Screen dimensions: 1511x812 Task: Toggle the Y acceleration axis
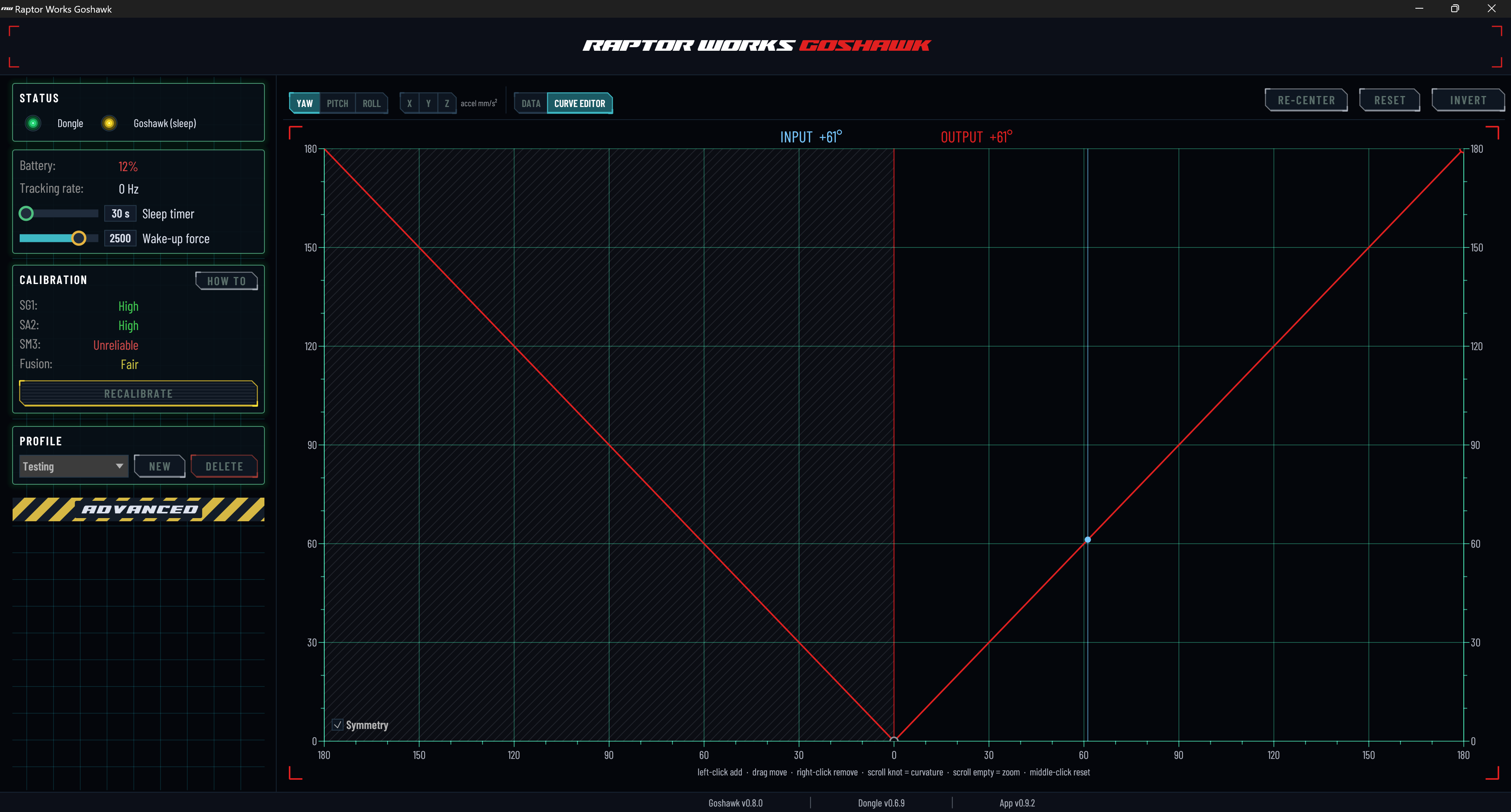428,103
